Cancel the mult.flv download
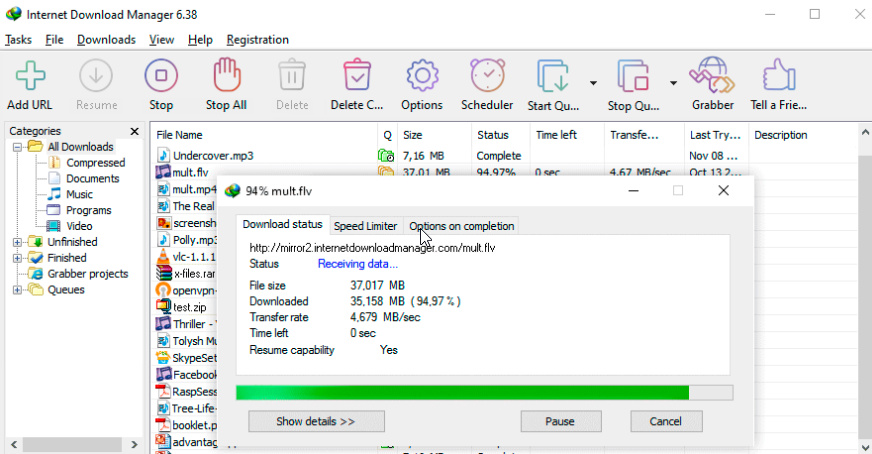 click(x=666, y=421)
